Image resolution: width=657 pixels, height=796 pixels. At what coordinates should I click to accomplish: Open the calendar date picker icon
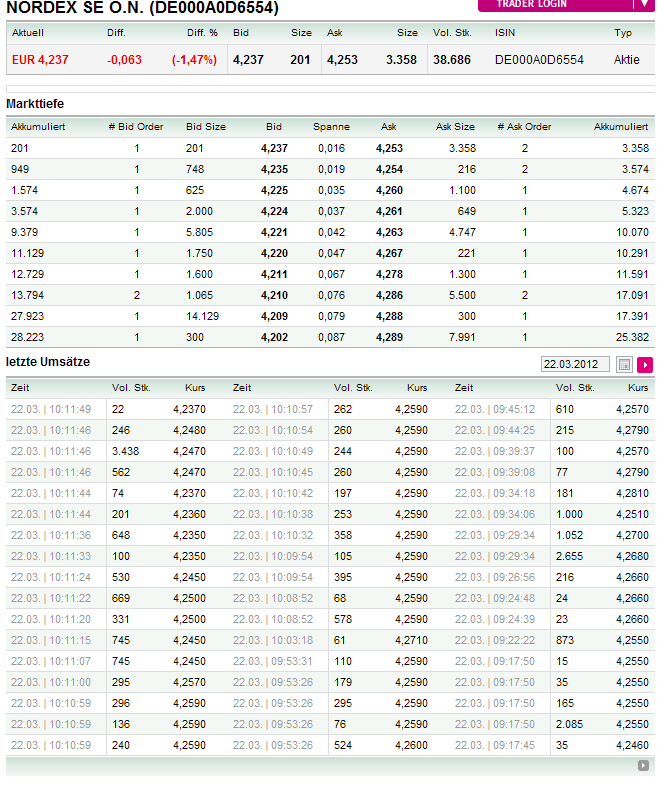(625, 365)
